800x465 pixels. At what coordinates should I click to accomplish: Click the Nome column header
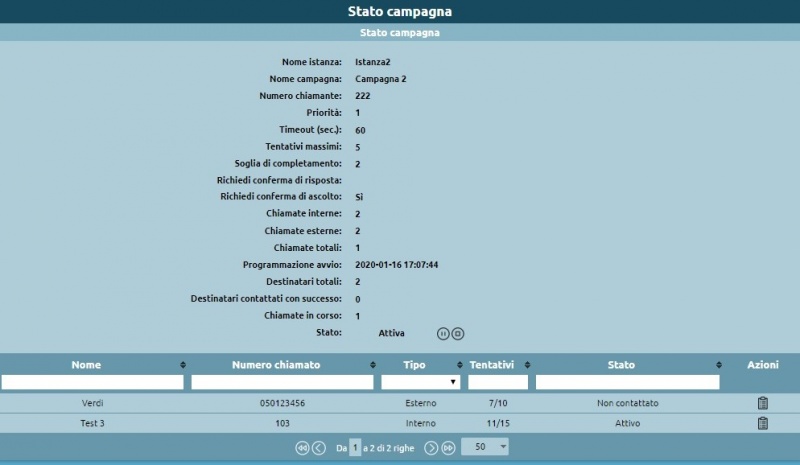tap(86, 365)
